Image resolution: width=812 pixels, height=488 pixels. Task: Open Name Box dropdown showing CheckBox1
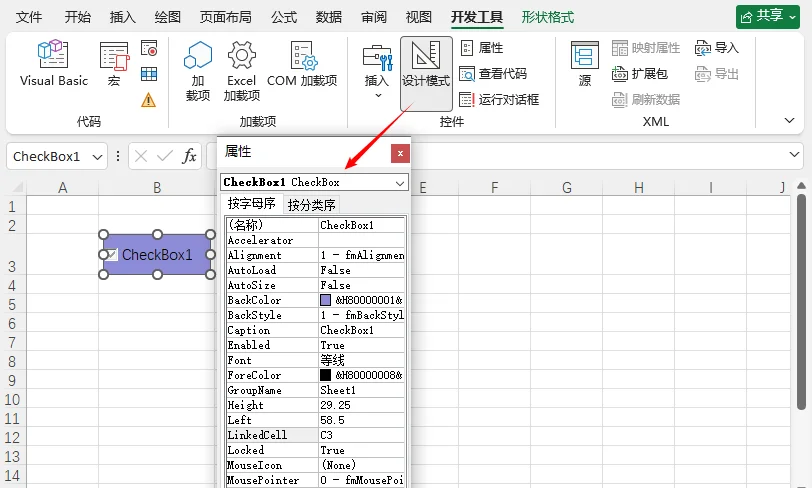97,156
